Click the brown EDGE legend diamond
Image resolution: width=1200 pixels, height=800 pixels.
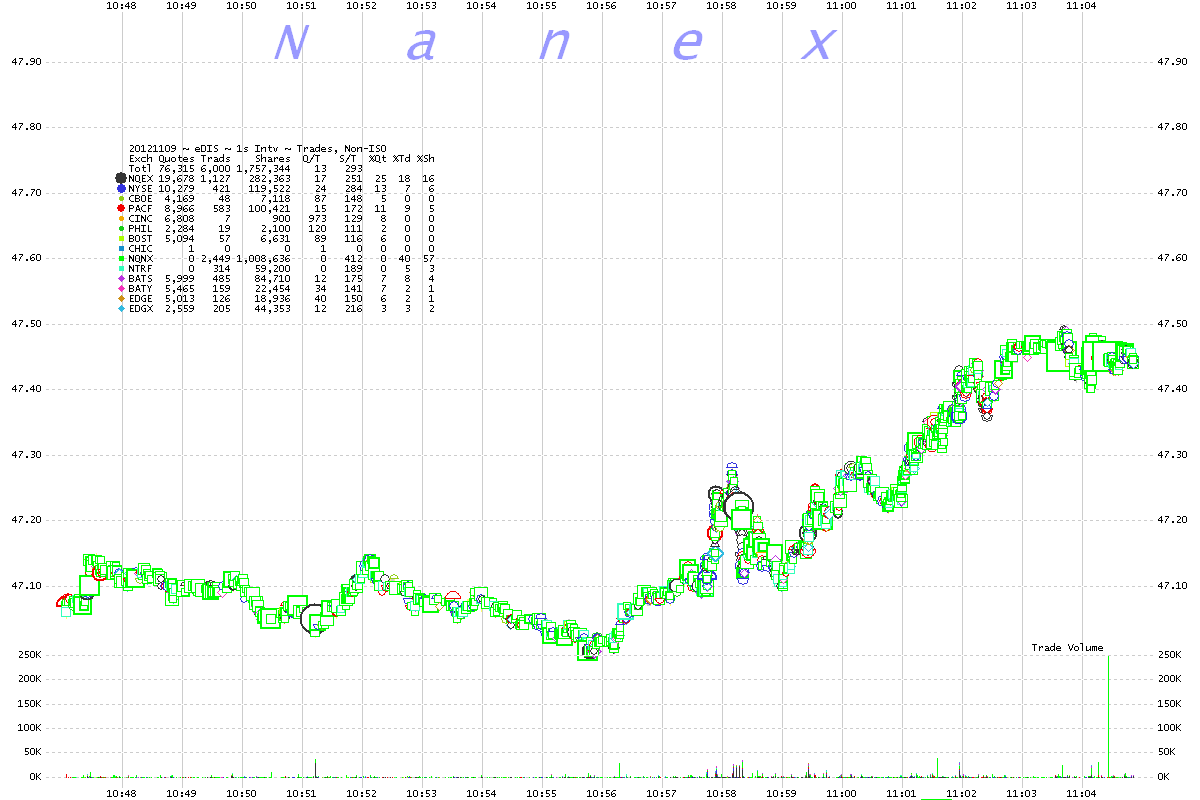pos(120,298)
